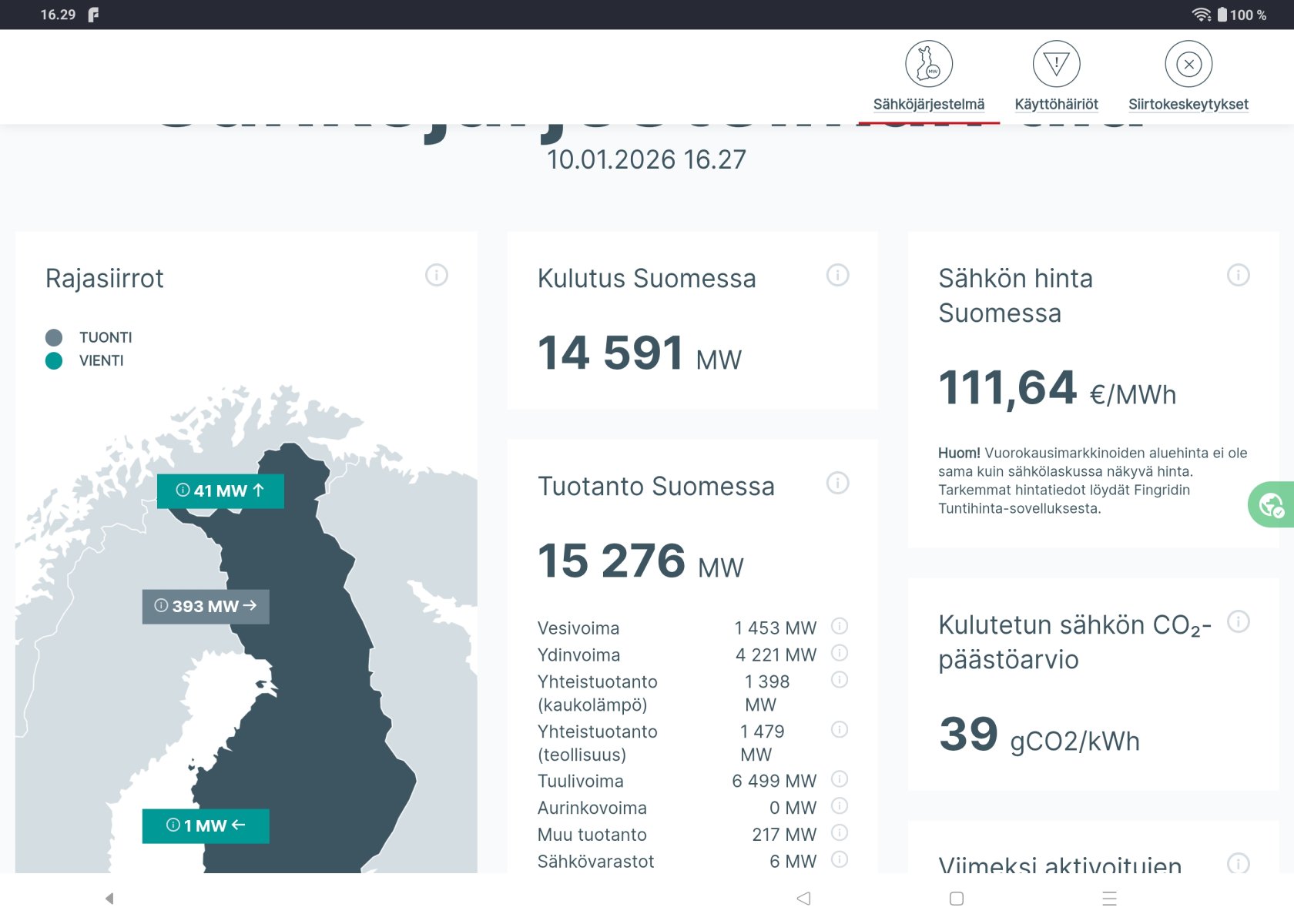This screenshot has width=1294, height=924.
Task: Click info icon next to Ydinvoima
Action: pos(840,653)
